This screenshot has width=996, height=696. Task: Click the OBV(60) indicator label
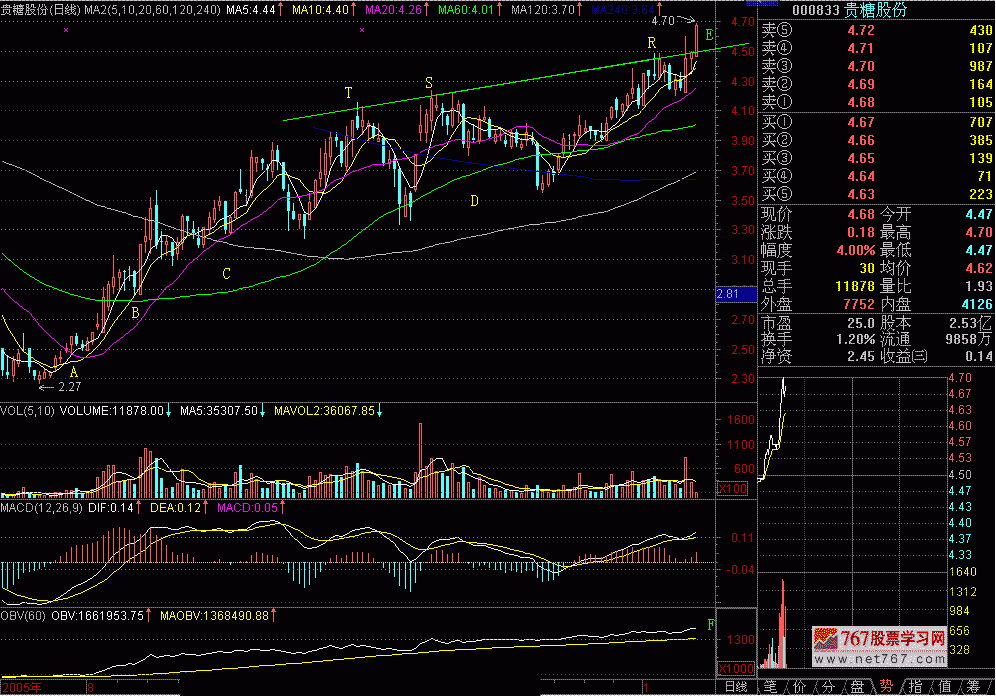(23, 614)
